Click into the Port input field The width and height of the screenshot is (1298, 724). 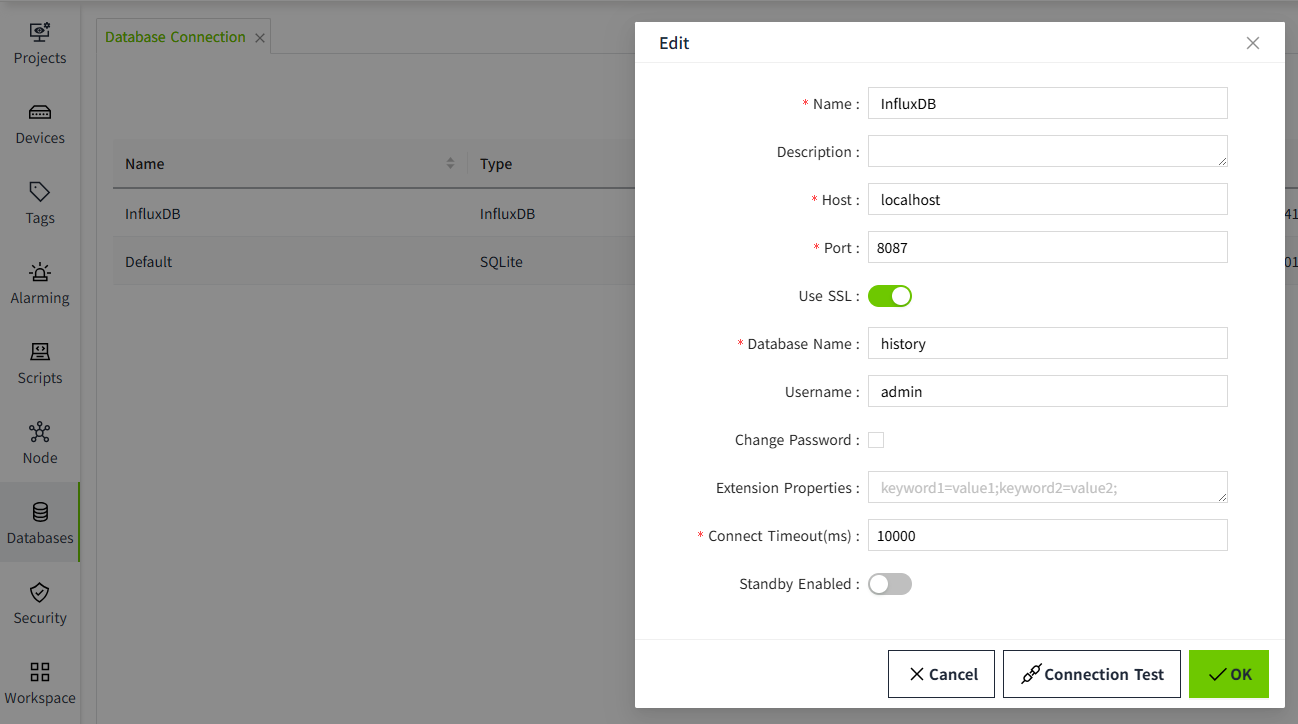pos(1046,248)
